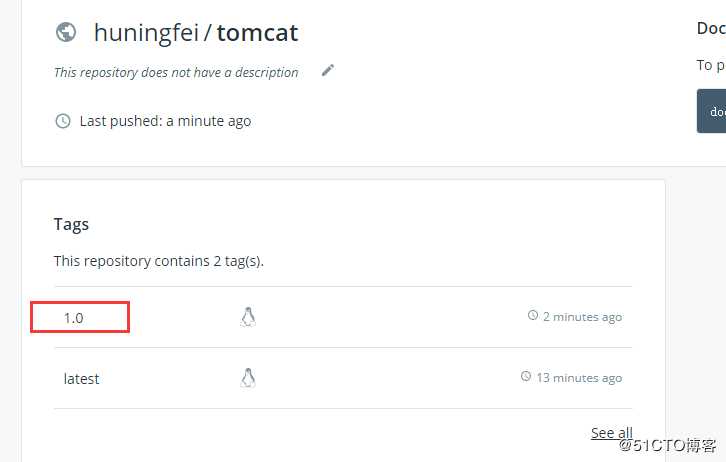The width and height of the screenshot is (726, 462).
Task: Click the 2 minutes ago timestamp
Action: click(582, 317)
